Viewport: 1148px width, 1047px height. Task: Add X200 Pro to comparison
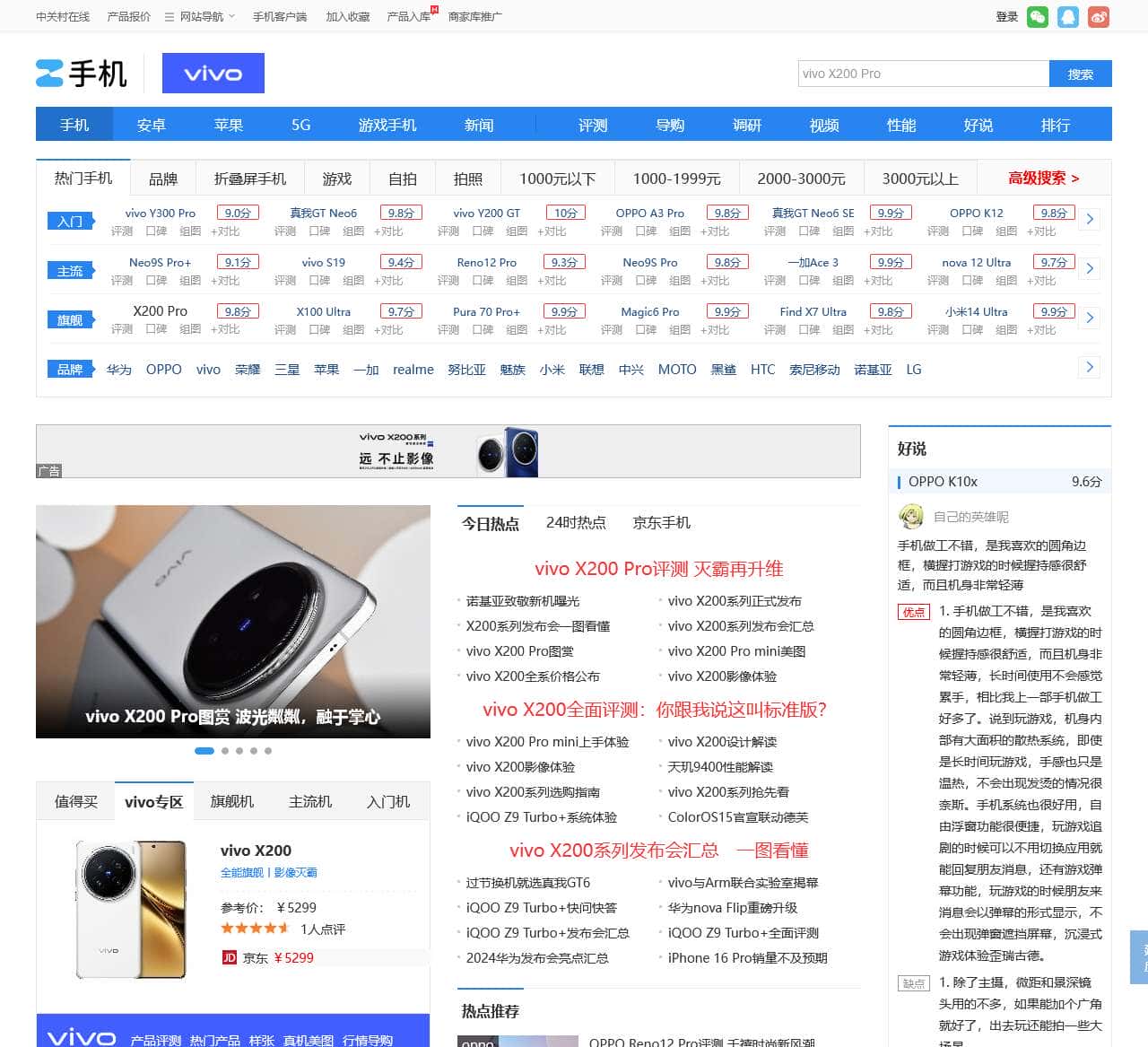[225, 330]
